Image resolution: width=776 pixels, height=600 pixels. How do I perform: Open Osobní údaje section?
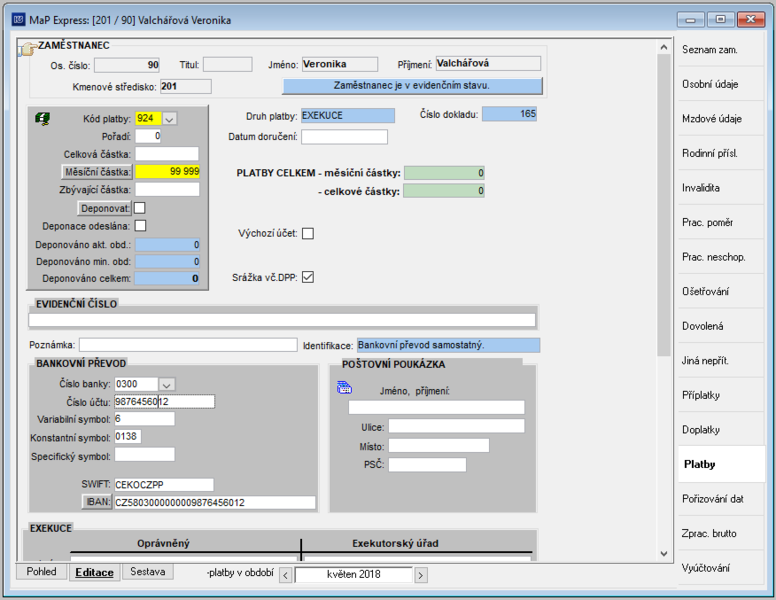click(x=721, y=84)
